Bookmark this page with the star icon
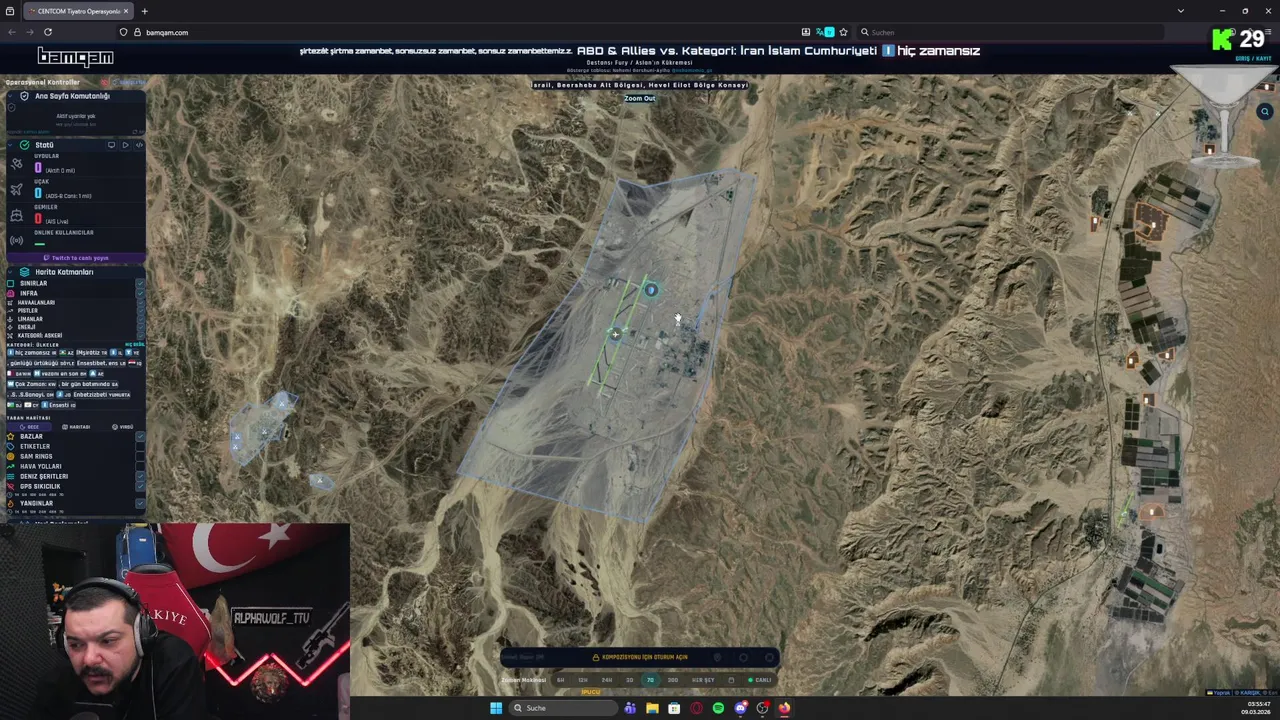This screenshot has height=720, width=1280. pos(843,32)
